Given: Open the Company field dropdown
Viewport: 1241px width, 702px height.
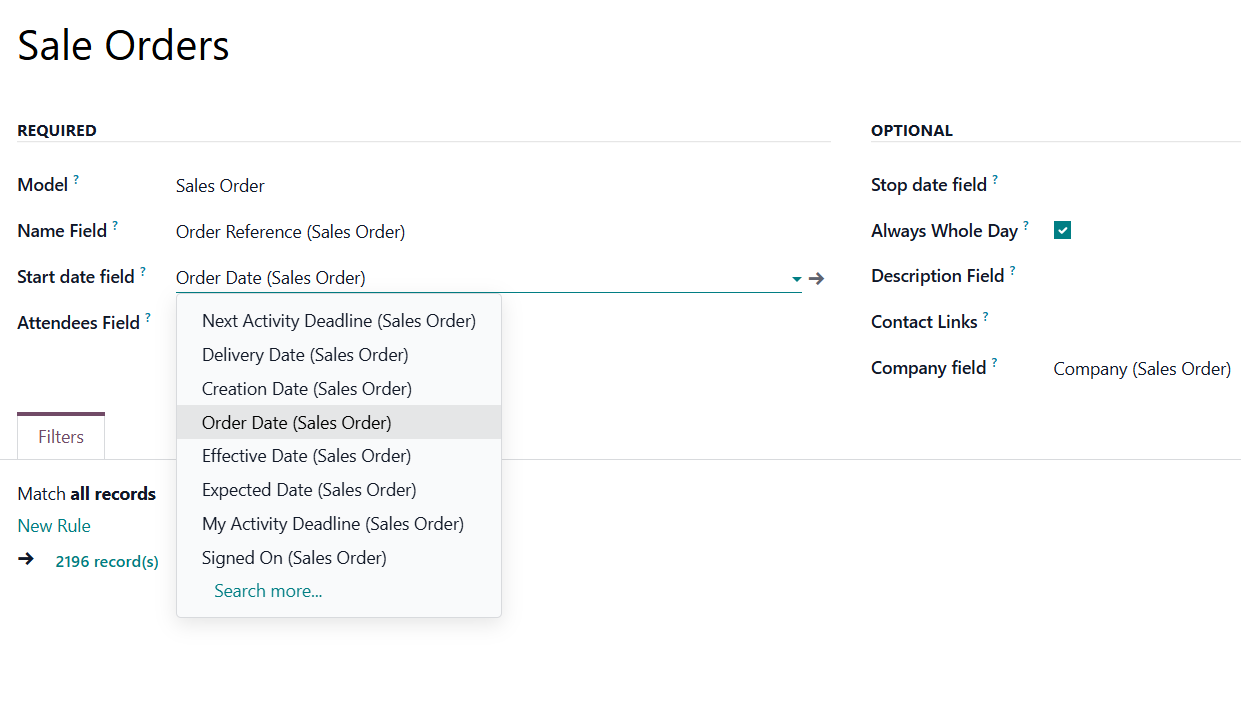Looking at the screenshot, I should pos(1141,369).
